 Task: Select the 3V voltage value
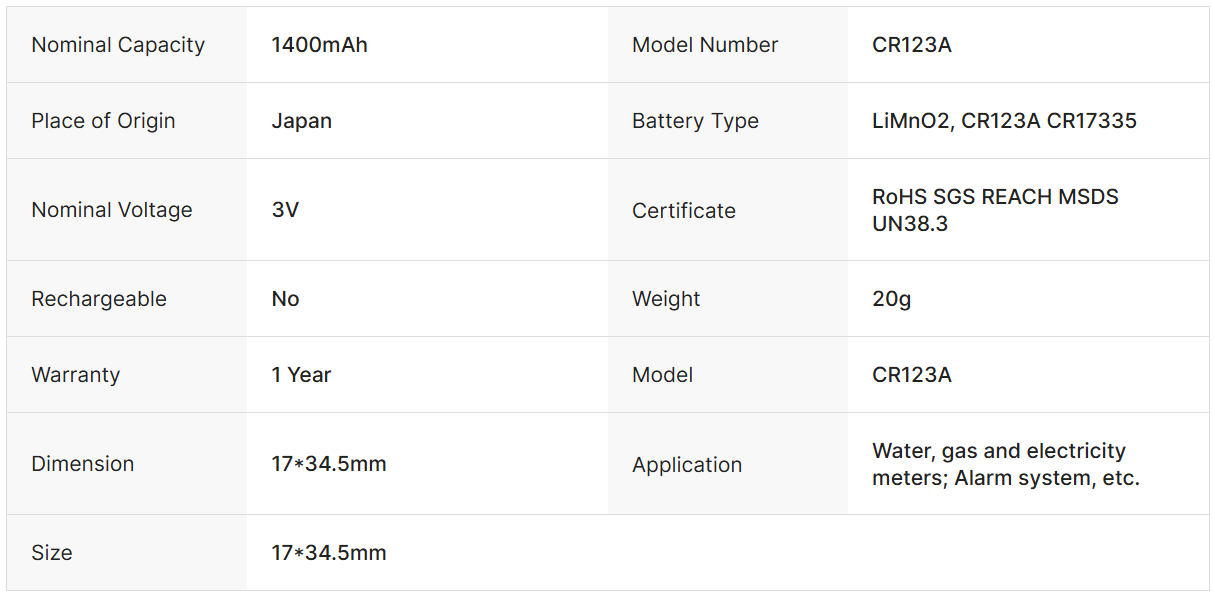pyautogui.click(x=285, y=210)
